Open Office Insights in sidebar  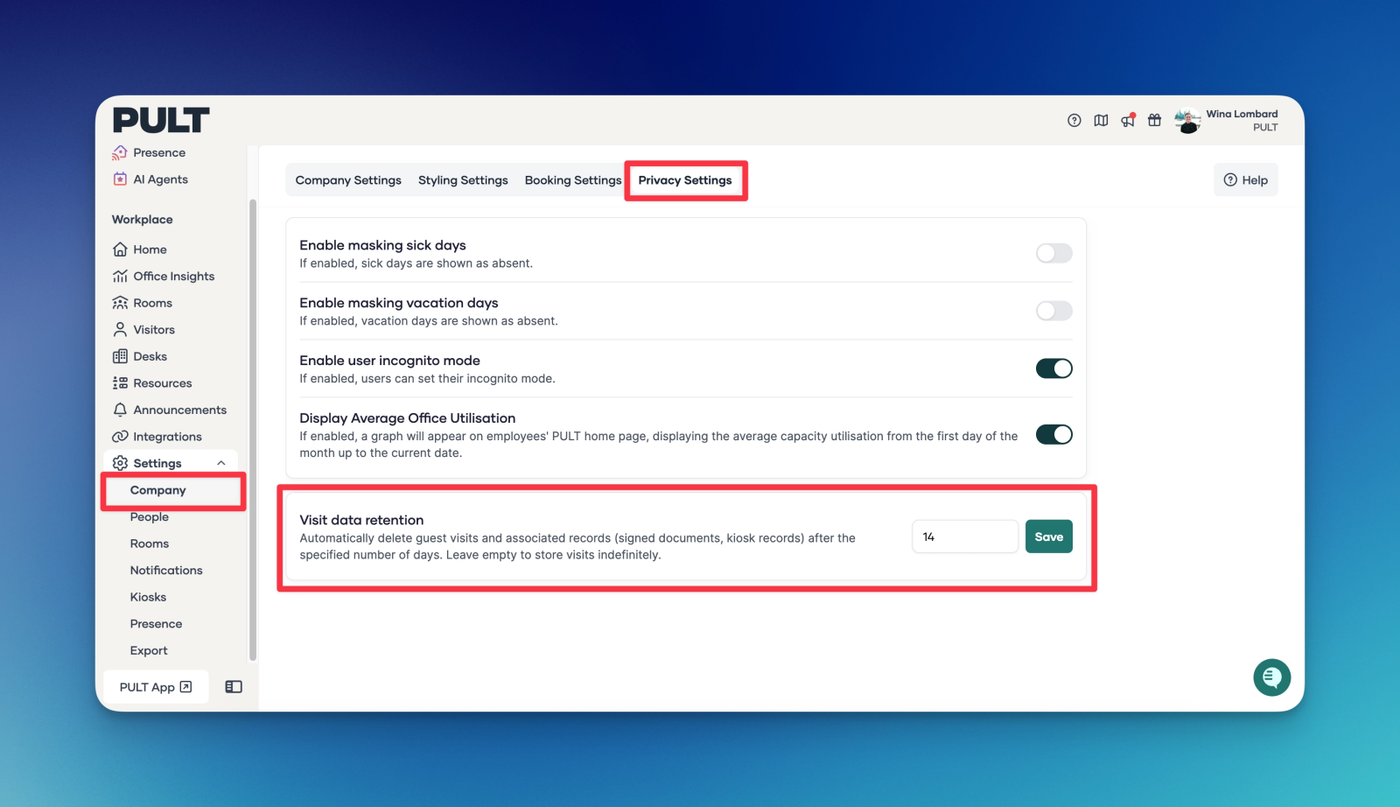click(x=173, y=276)
